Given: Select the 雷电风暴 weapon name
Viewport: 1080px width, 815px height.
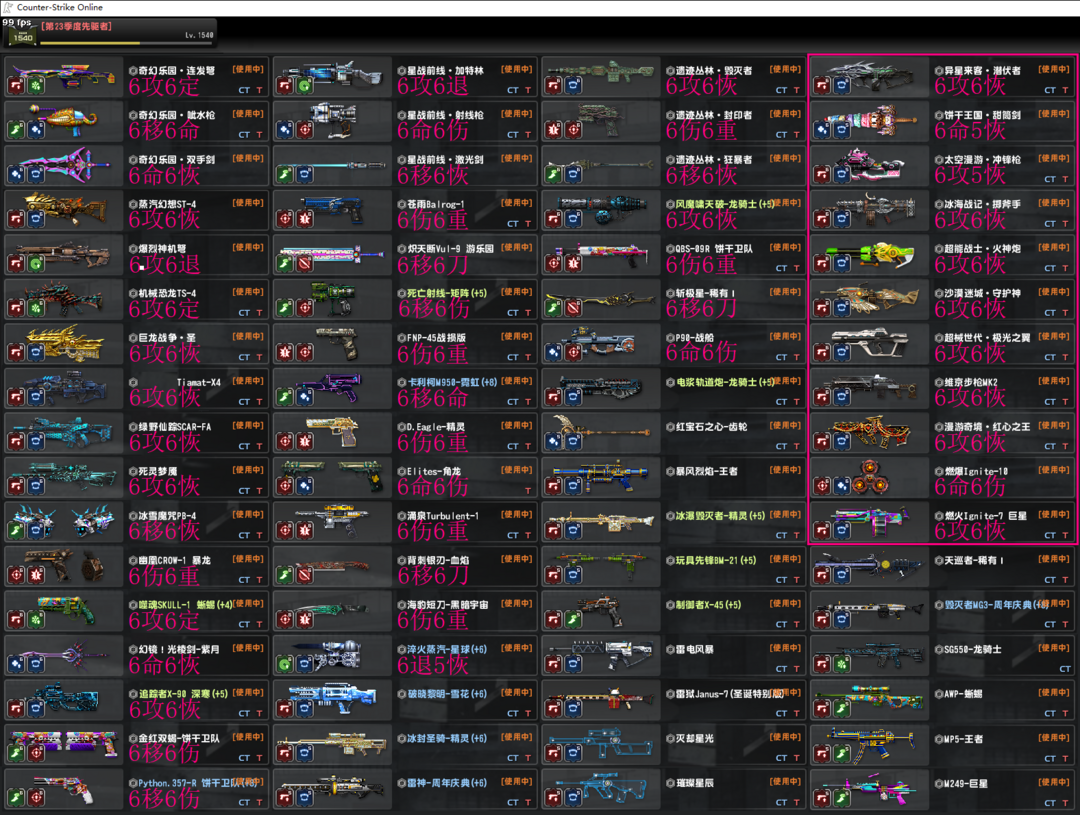Looking at the screenshot, I should [695, 650].
